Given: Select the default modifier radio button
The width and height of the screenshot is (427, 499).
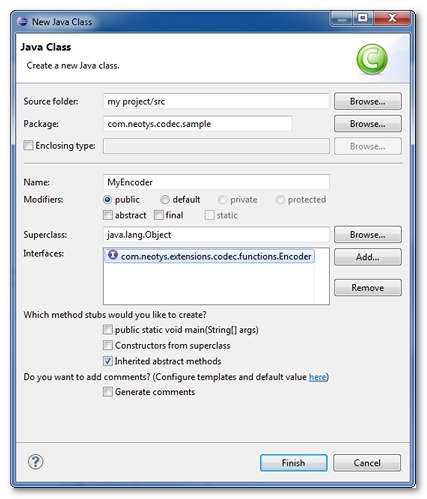Looking at the screenshot, I should [165, 199].
